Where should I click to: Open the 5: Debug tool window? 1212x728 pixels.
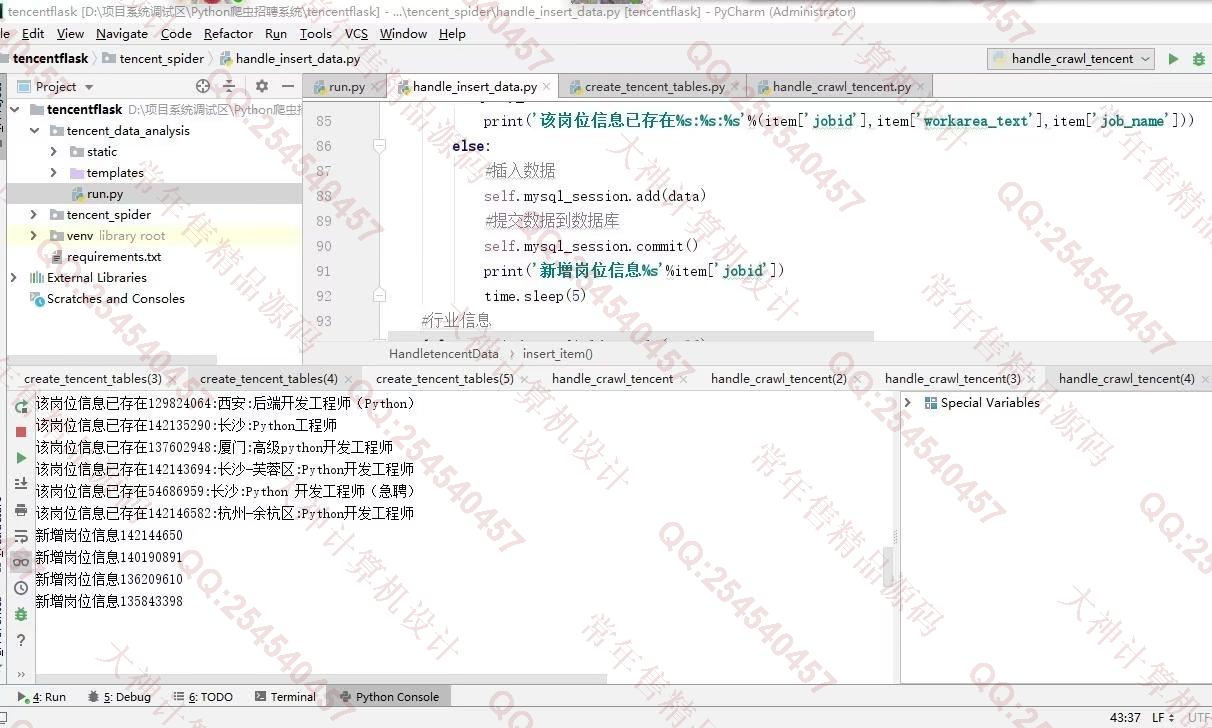[119, 697]
